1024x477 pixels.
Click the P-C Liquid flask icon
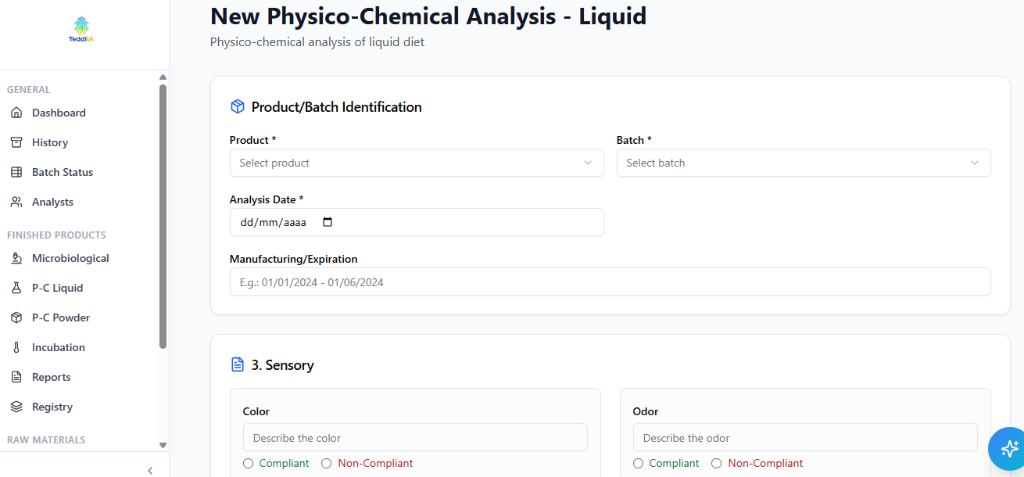pos(17,288)
